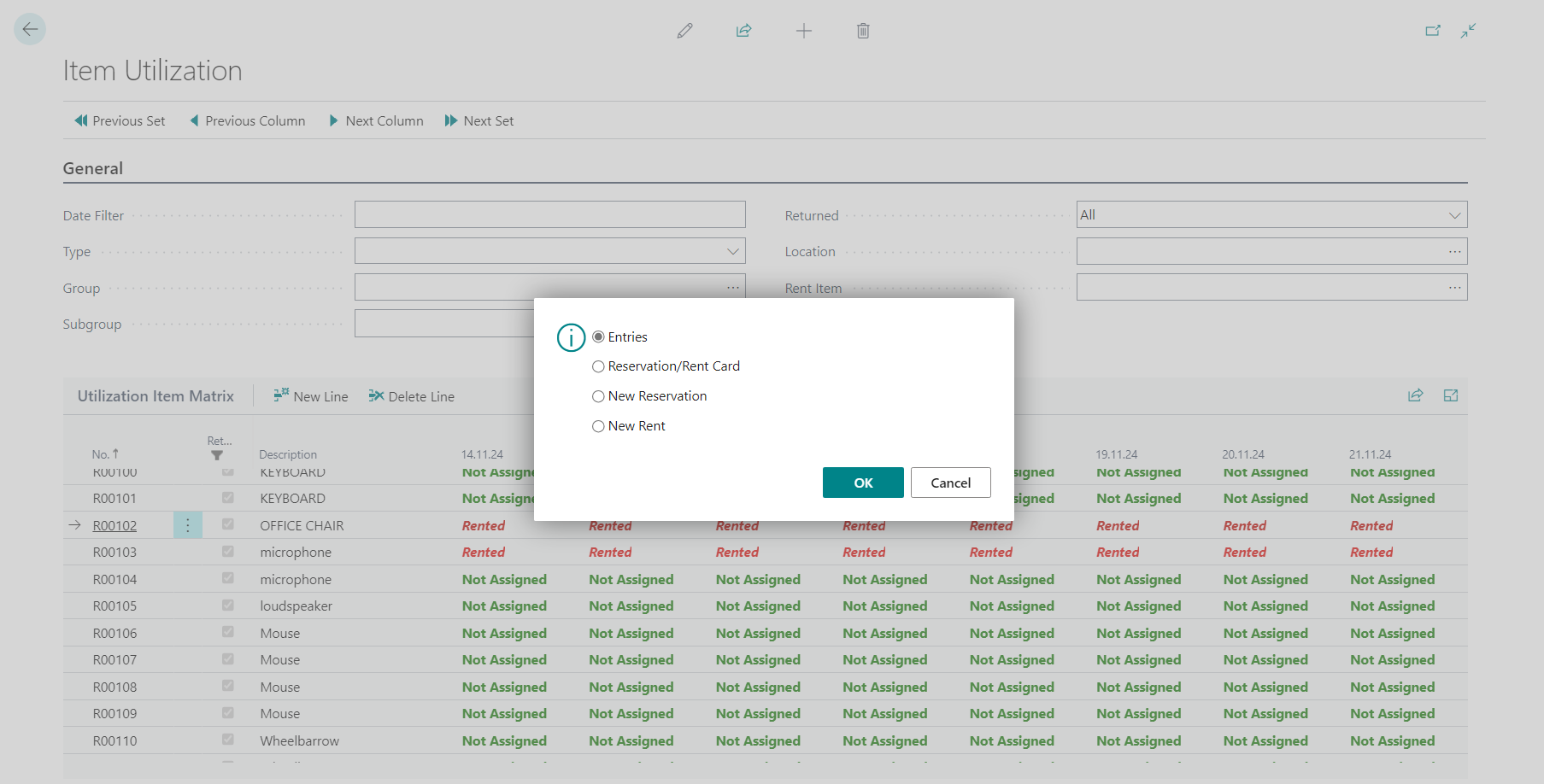
Task: Go to Previous Set
Action: [x=120, y=121]
